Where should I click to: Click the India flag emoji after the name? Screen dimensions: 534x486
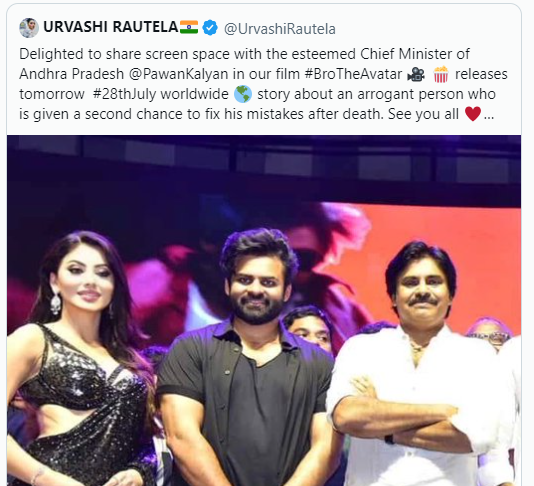point(189,27)
